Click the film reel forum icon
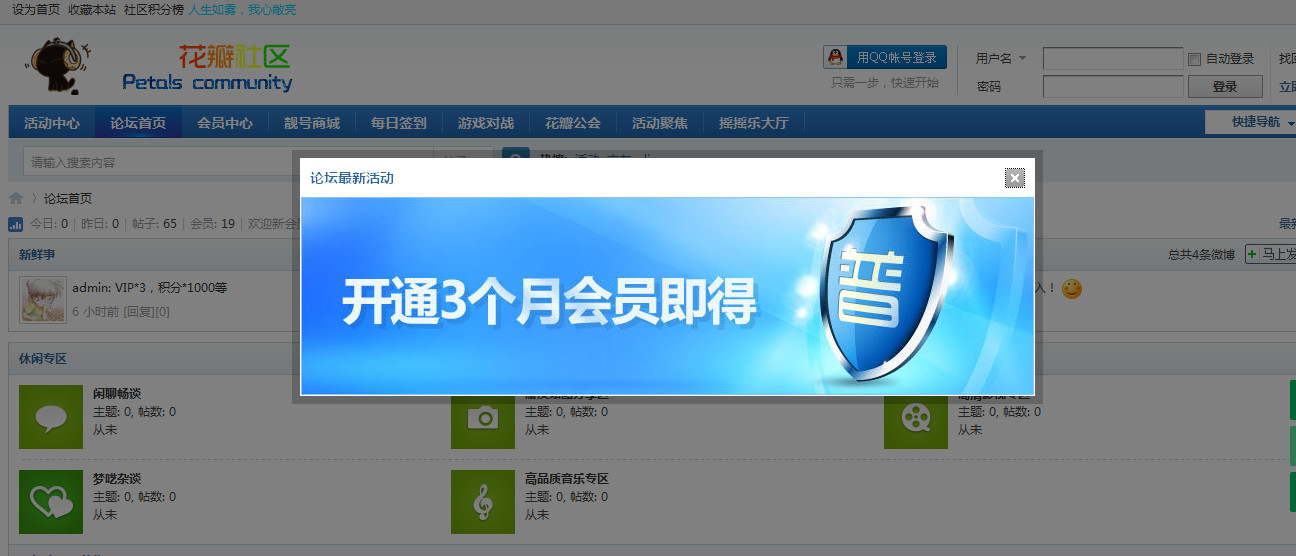 click(915, 419)
